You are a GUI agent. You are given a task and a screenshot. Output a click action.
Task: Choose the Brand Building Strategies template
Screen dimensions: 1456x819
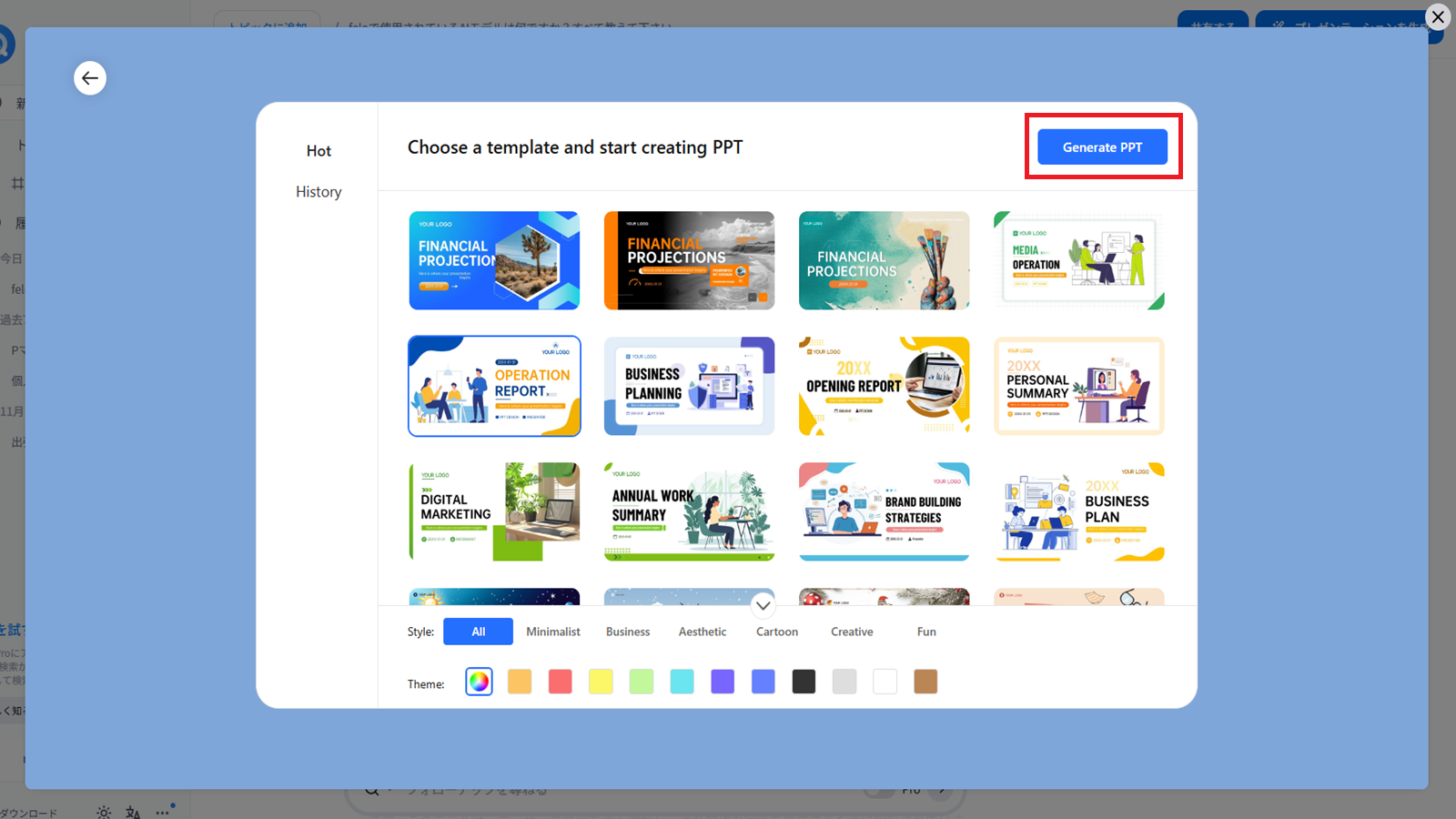point(884,511)
